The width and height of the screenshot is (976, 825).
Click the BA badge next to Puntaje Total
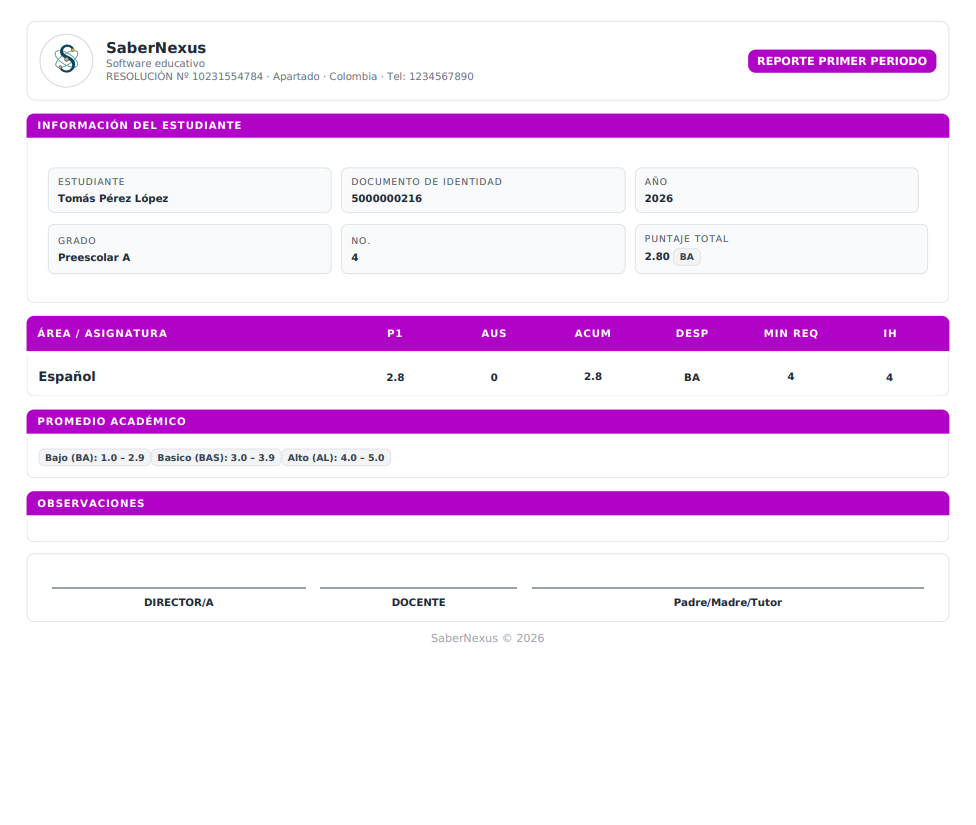[x=687, y=257]
